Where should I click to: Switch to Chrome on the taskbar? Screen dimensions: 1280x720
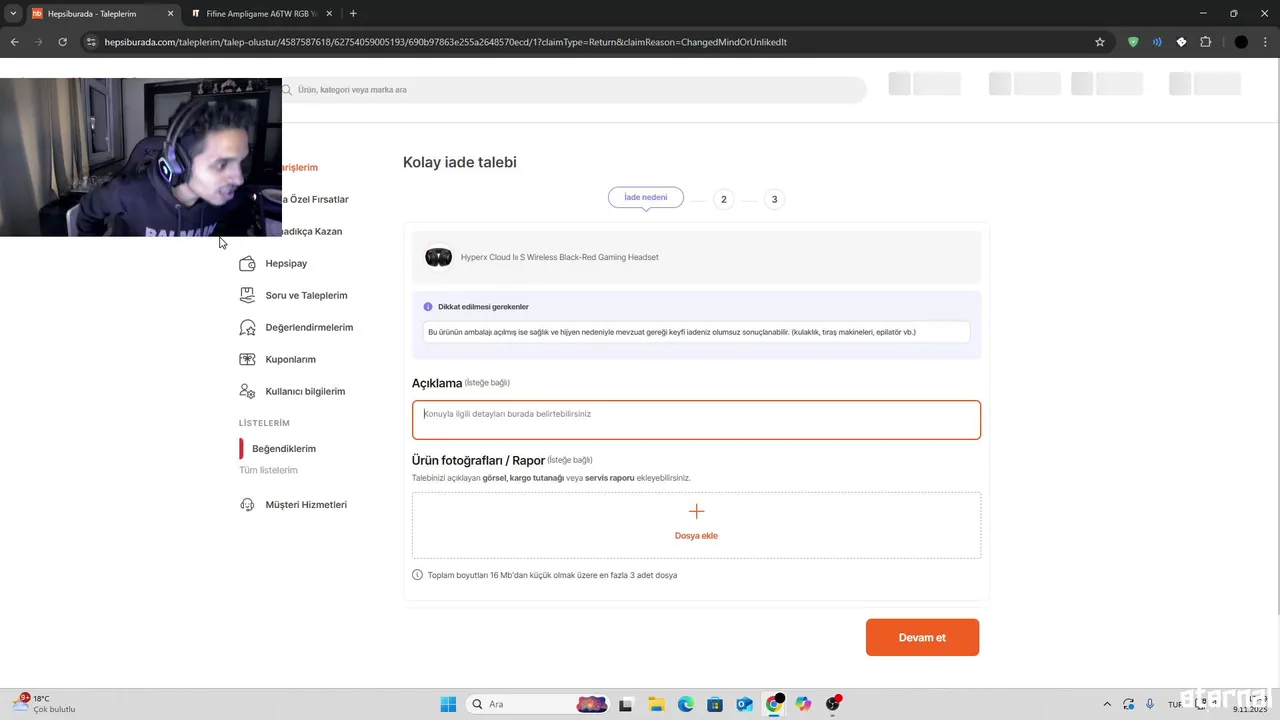tap(774, 704)
